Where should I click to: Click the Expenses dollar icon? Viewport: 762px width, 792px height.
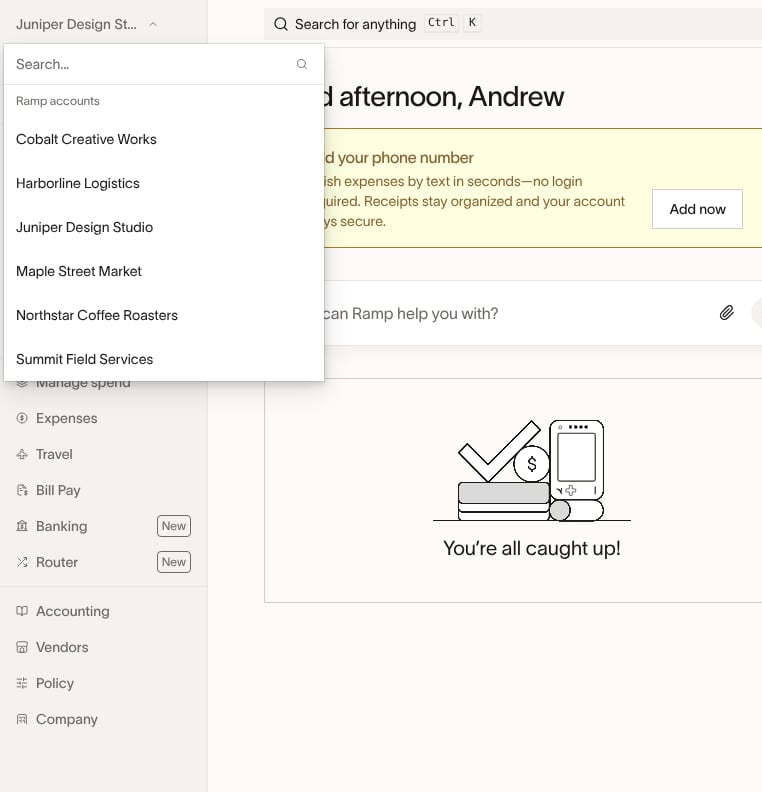[x=22, y=418]
